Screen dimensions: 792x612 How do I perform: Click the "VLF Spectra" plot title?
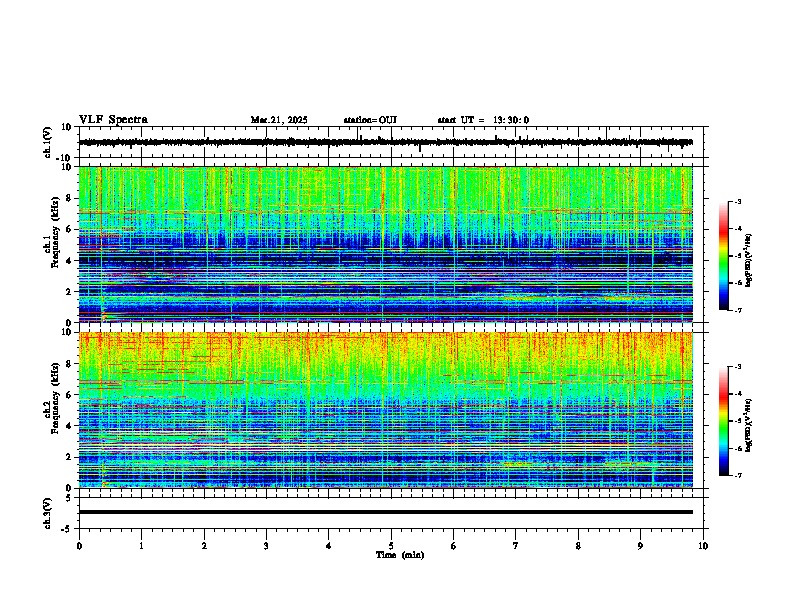click(x=113, y=120)
